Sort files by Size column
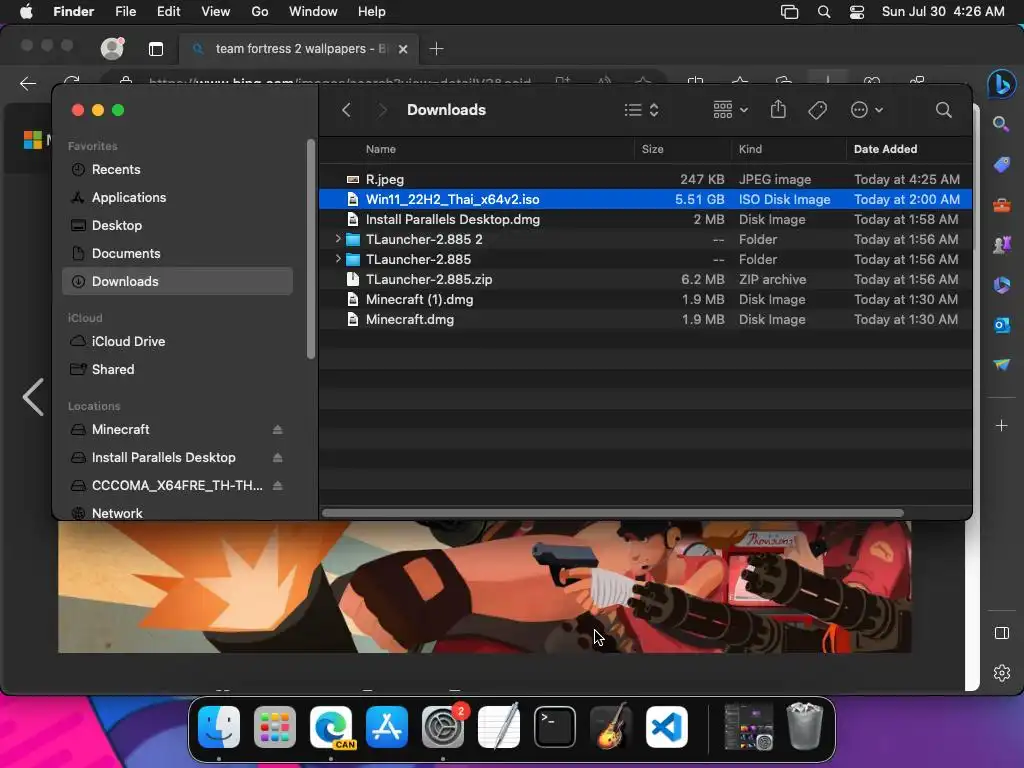This screenshot has width=1024, height=768. (652, 149)
